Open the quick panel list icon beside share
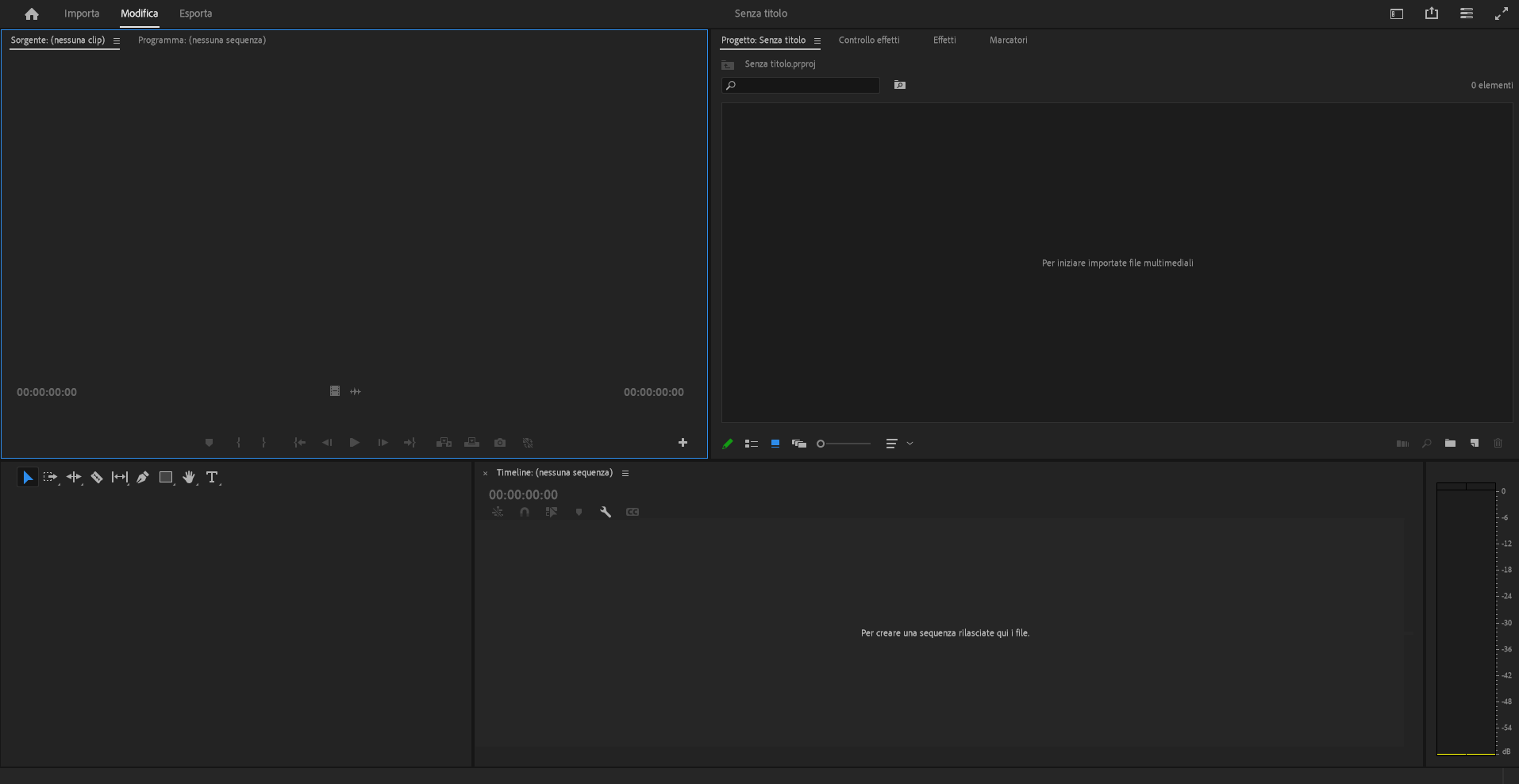 point(1467,13)
